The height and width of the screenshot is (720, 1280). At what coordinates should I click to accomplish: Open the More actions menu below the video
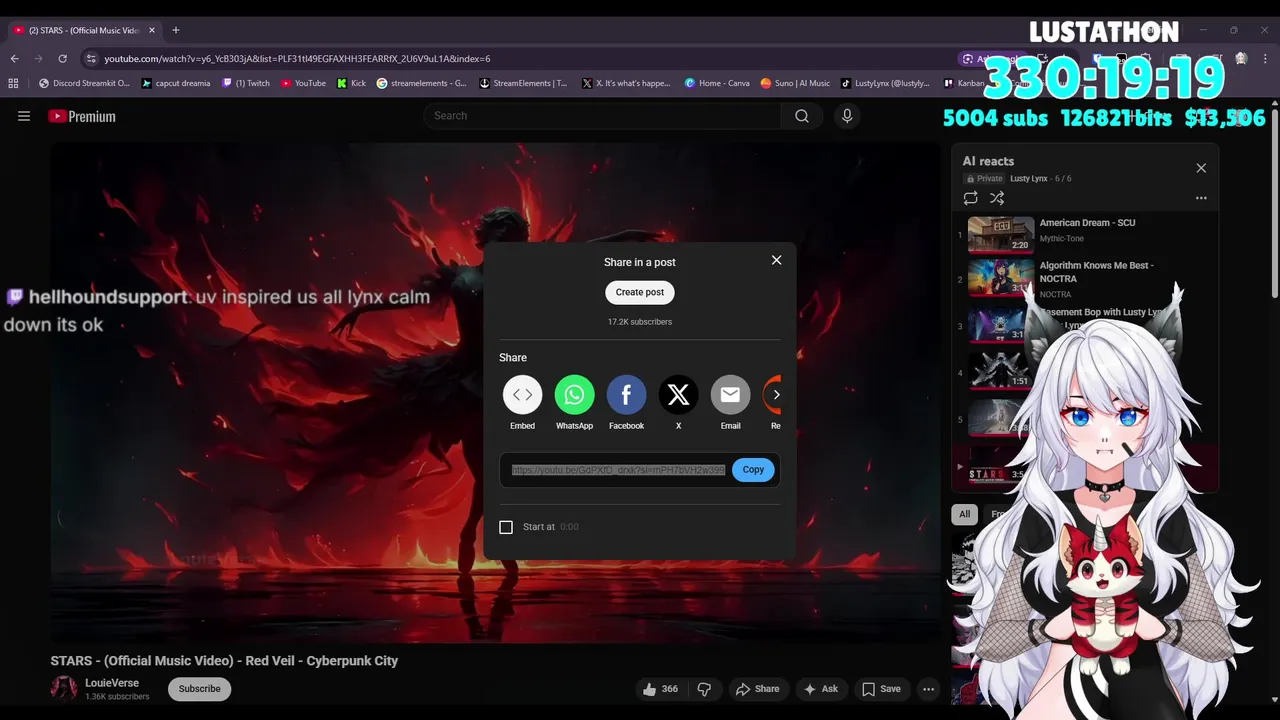click(x=928, y=689)
